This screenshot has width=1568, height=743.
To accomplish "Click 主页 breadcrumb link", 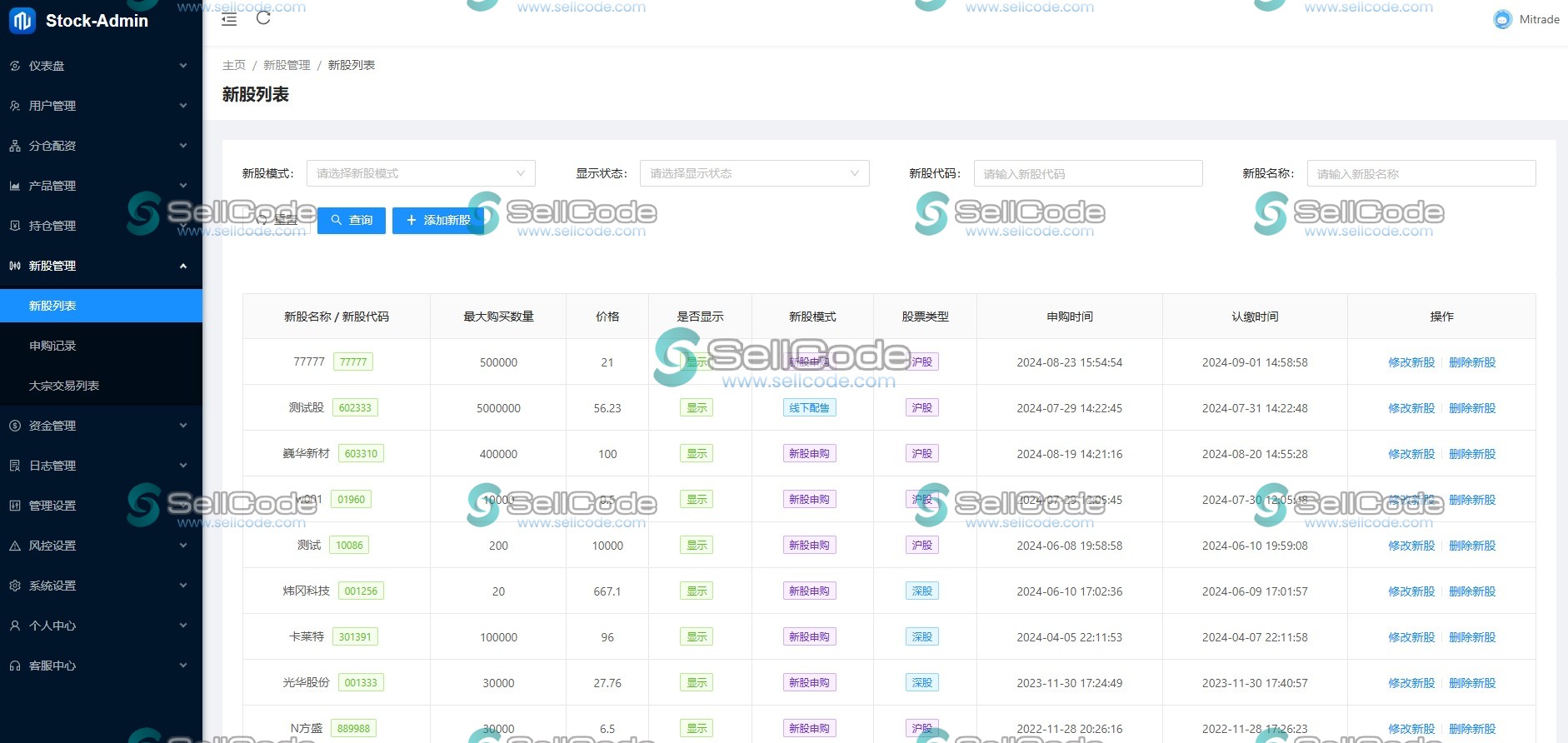I will pos(234,65).
